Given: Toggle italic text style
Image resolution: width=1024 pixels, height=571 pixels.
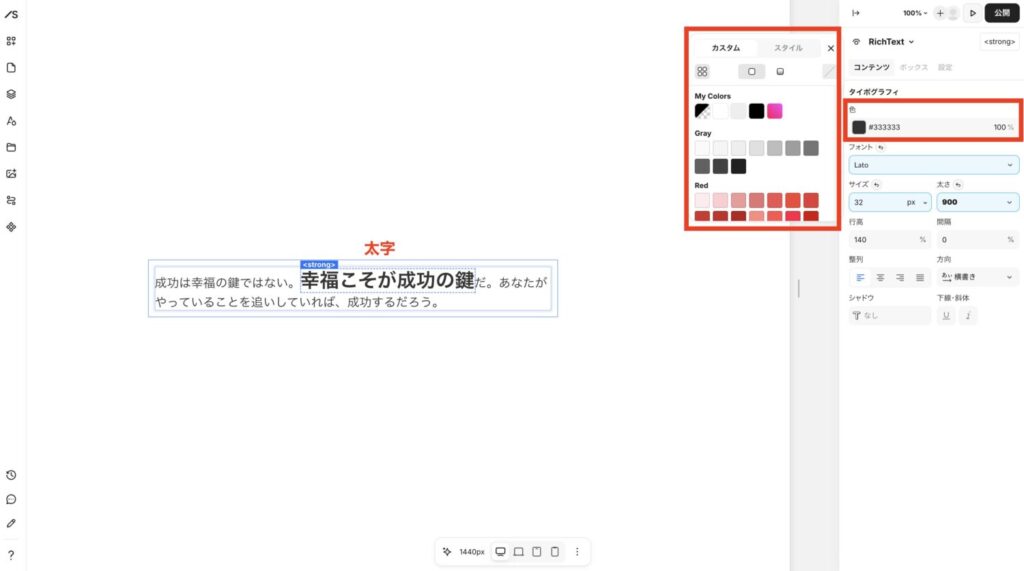Looking at the screenshot, I should pyautogui.click(x=968, y=316).
